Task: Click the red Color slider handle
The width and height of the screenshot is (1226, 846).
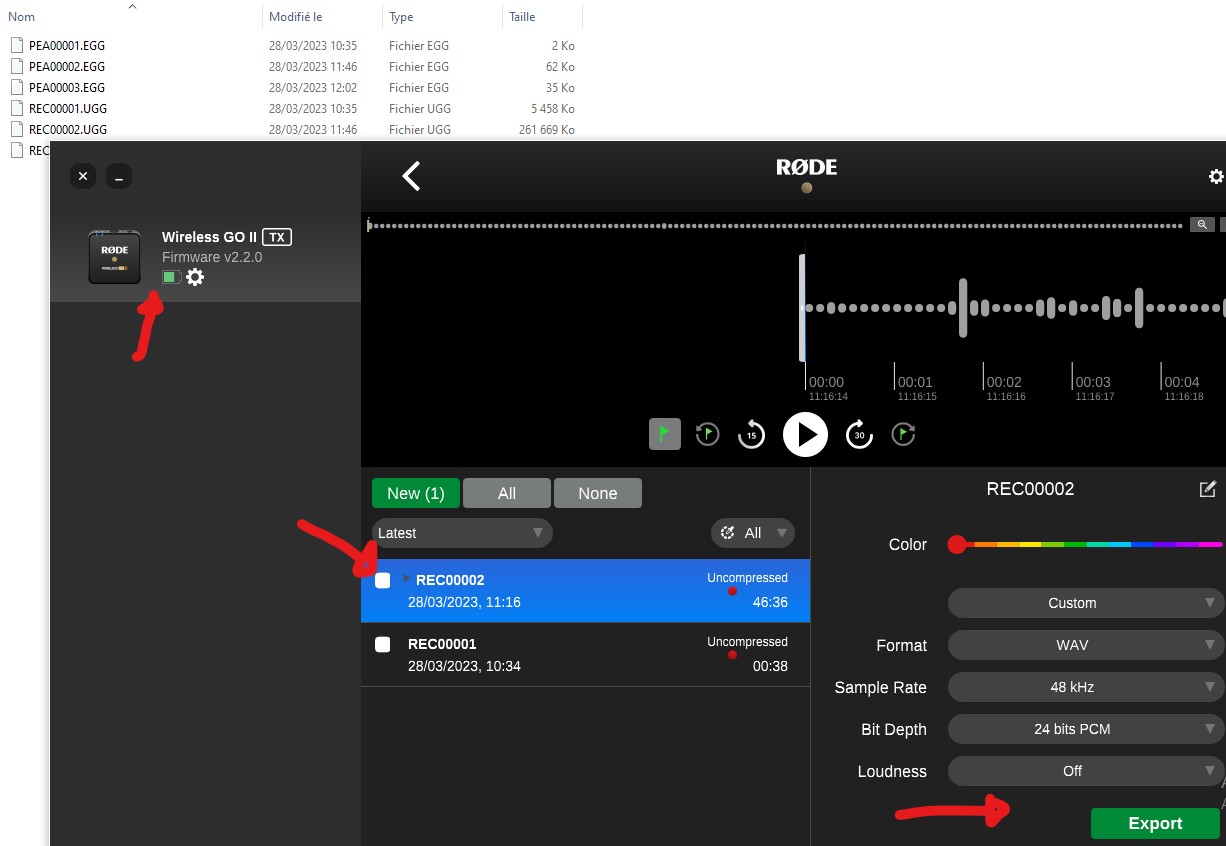Action: point(957,545)
